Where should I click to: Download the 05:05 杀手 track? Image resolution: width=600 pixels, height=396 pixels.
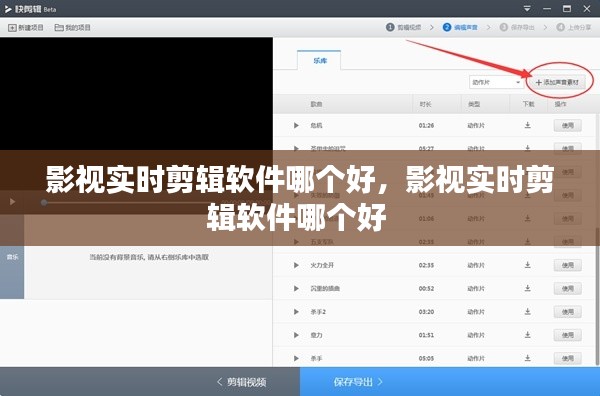(528, 358)
